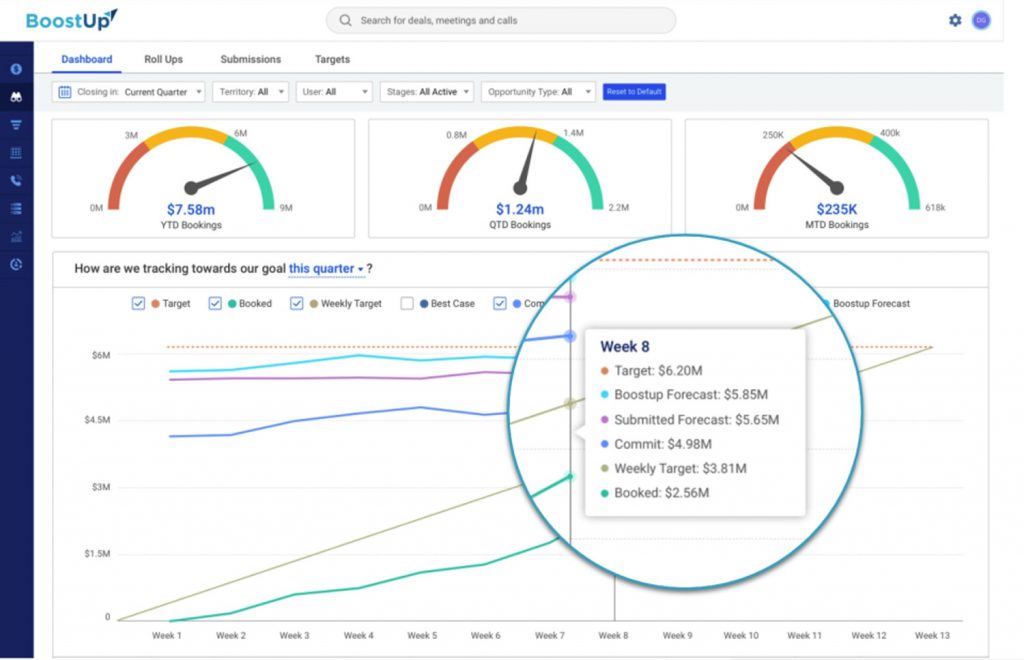Expand the 'this quarter' period selector
Screen dimensions: 1024x660
pyautogui.click(x=326, y=268)
